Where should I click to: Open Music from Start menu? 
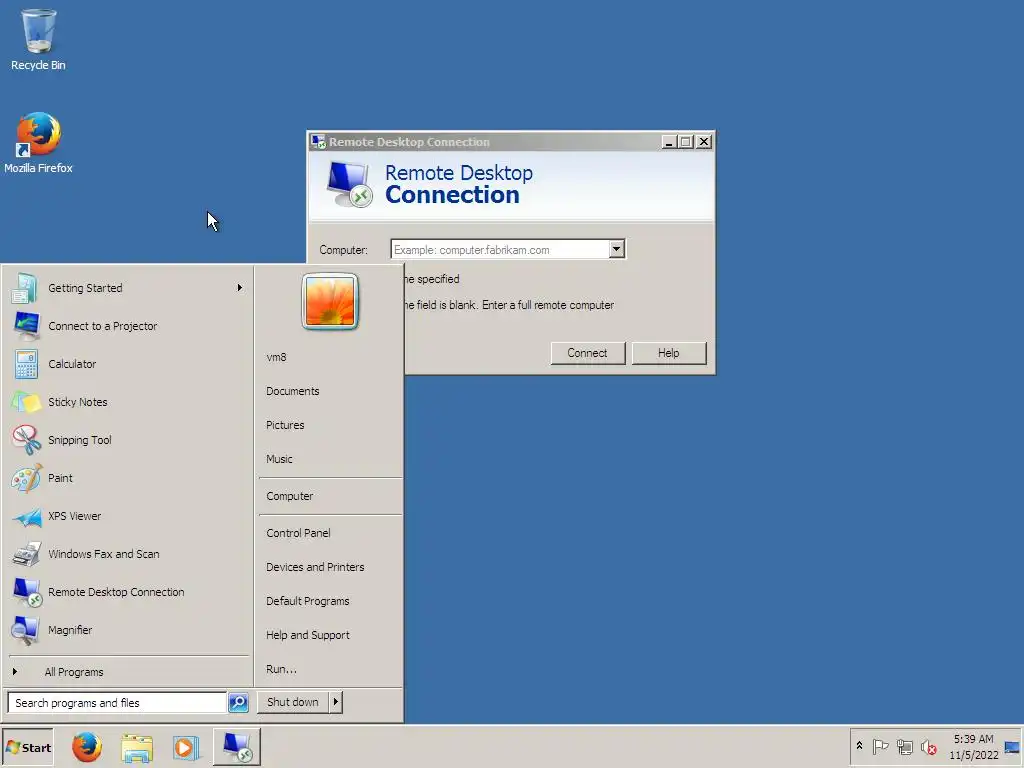280,459
